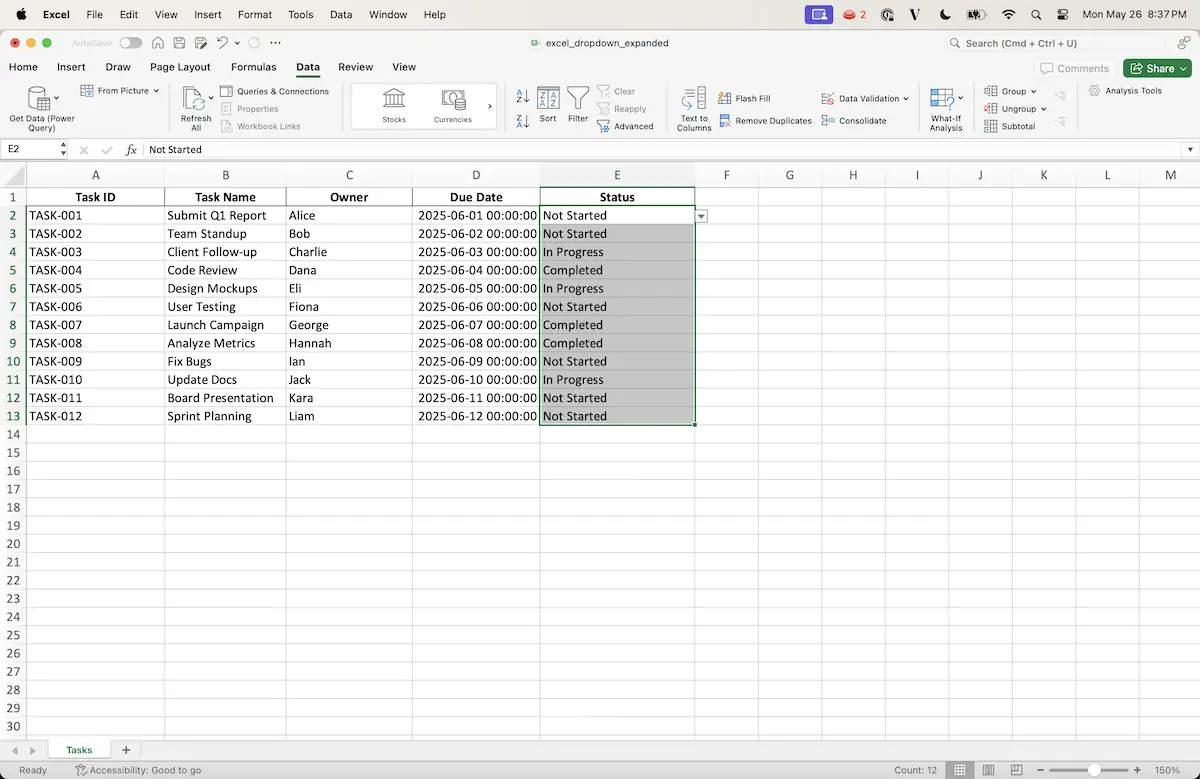Image resolution: width=1200 pixels, height=779 pixels.
Task: Toggle the AutoSave switch
Action: [x=130, y=43]
